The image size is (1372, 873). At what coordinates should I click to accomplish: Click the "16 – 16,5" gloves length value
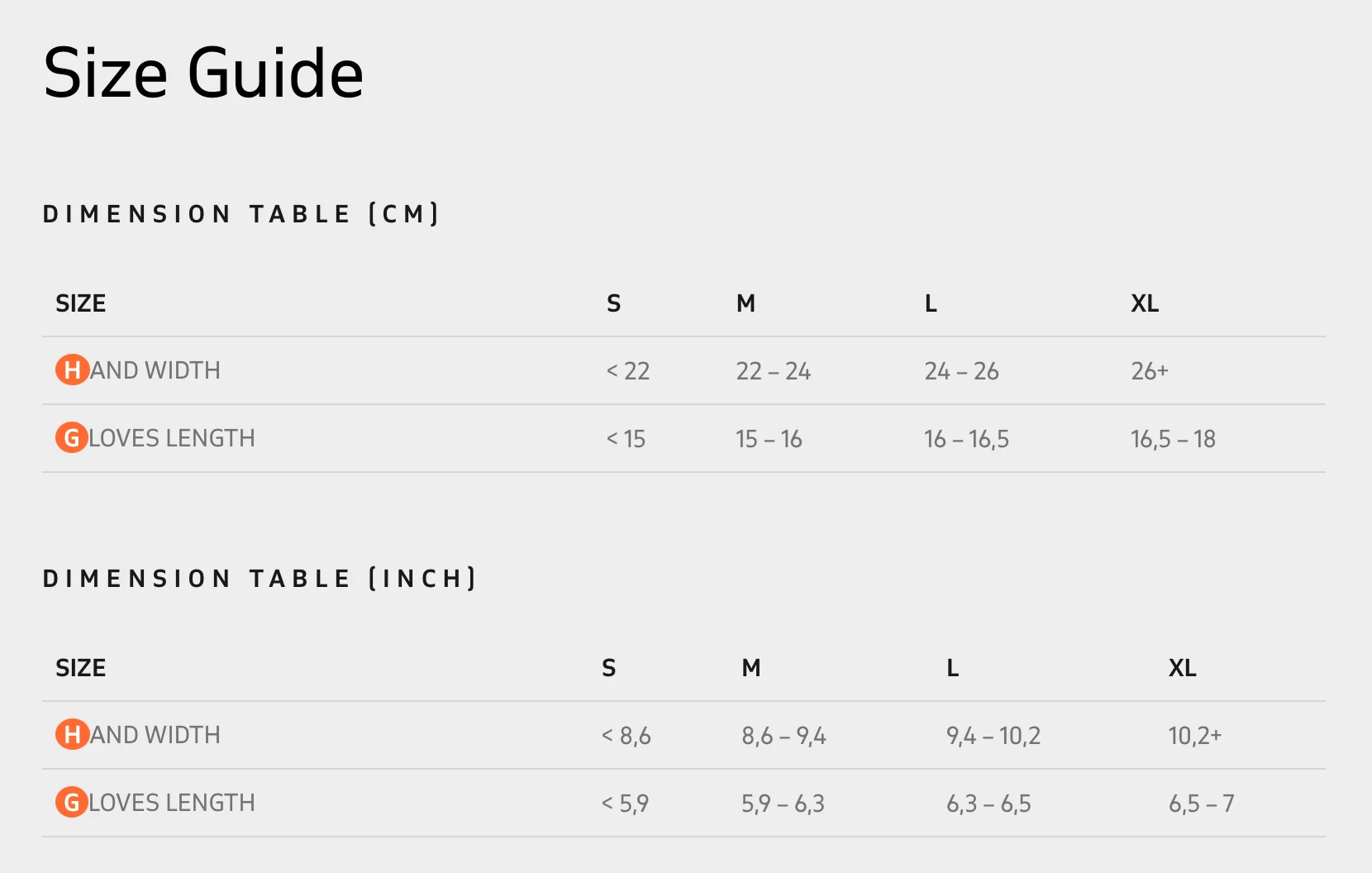point(966,439)
